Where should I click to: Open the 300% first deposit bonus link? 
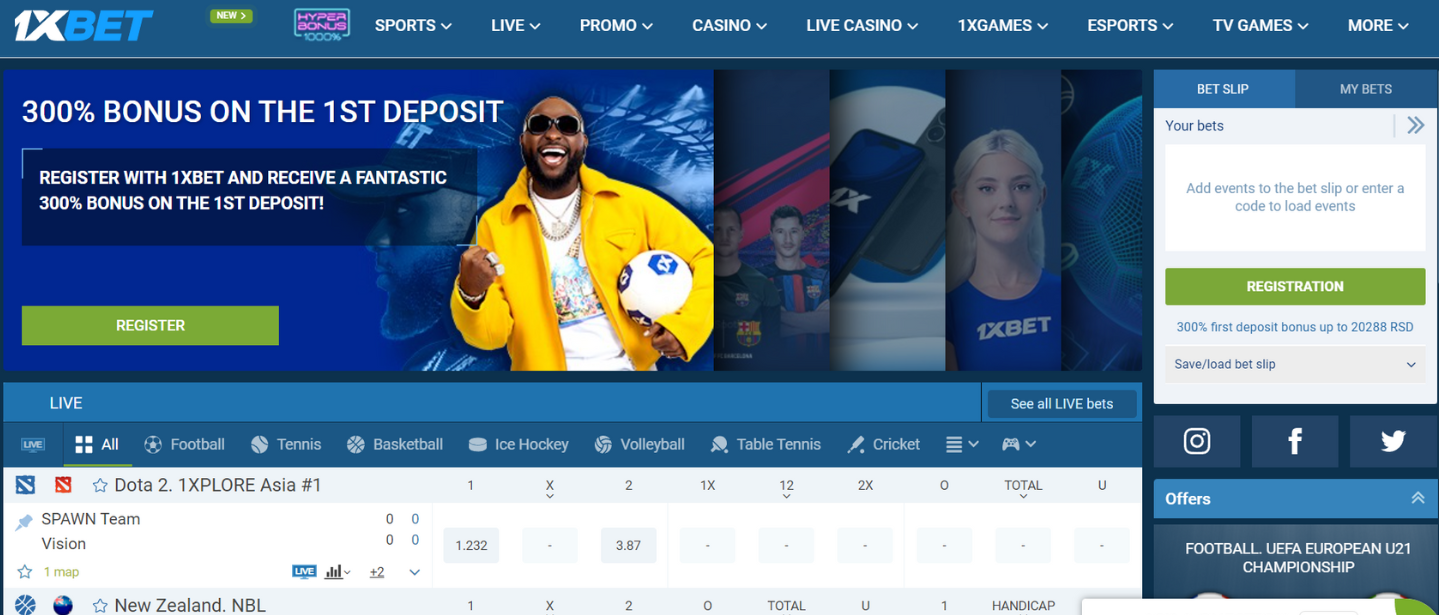tap(1295, 327)
